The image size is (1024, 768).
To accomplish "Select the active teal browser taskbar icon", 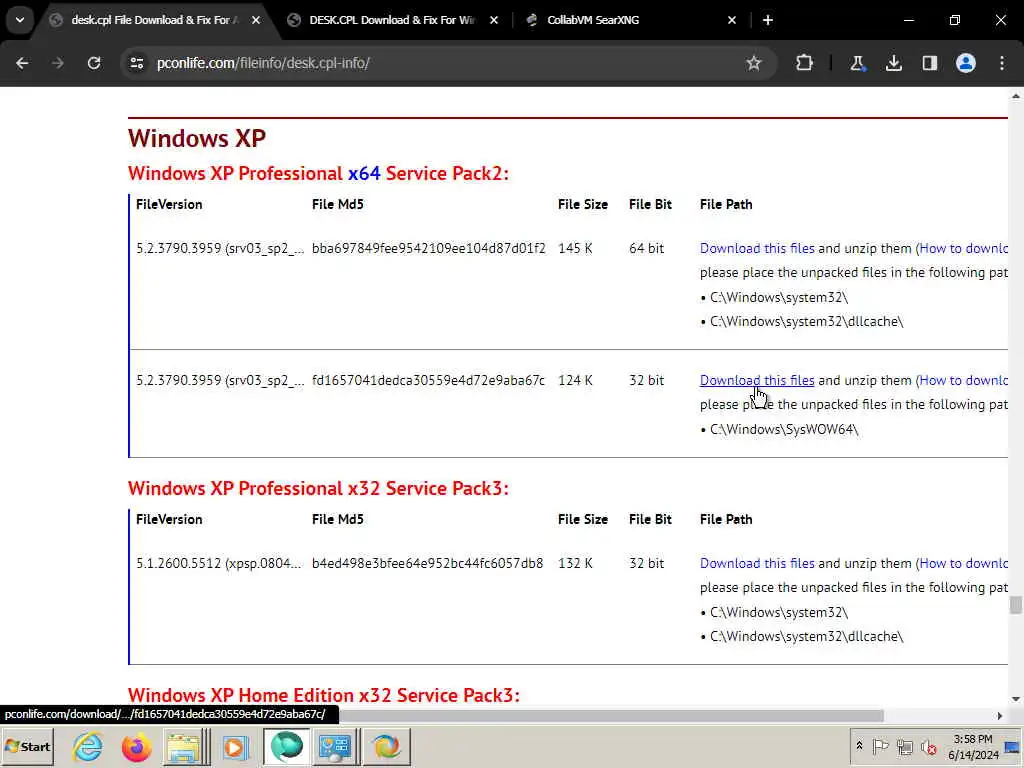I will 287,746.
